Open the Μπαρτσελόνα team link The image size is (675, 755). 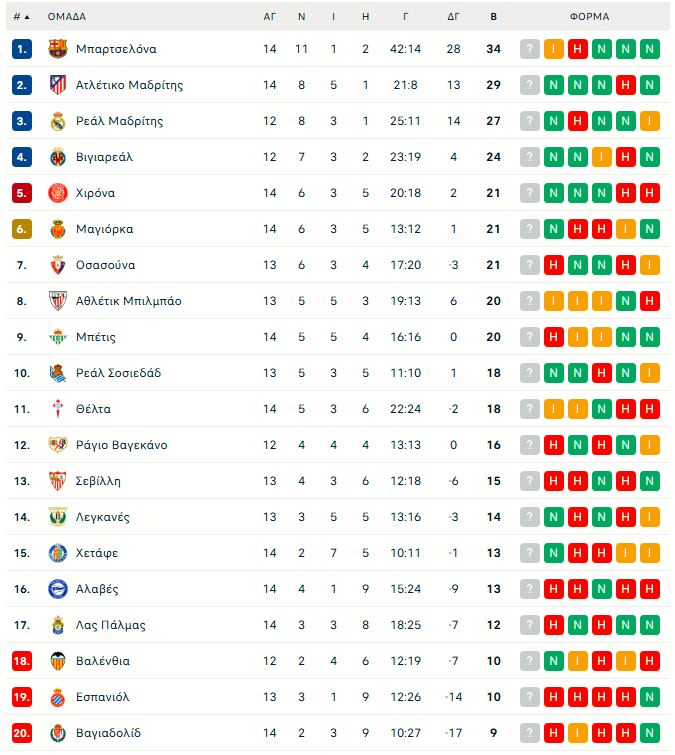[x=116, y=49]
